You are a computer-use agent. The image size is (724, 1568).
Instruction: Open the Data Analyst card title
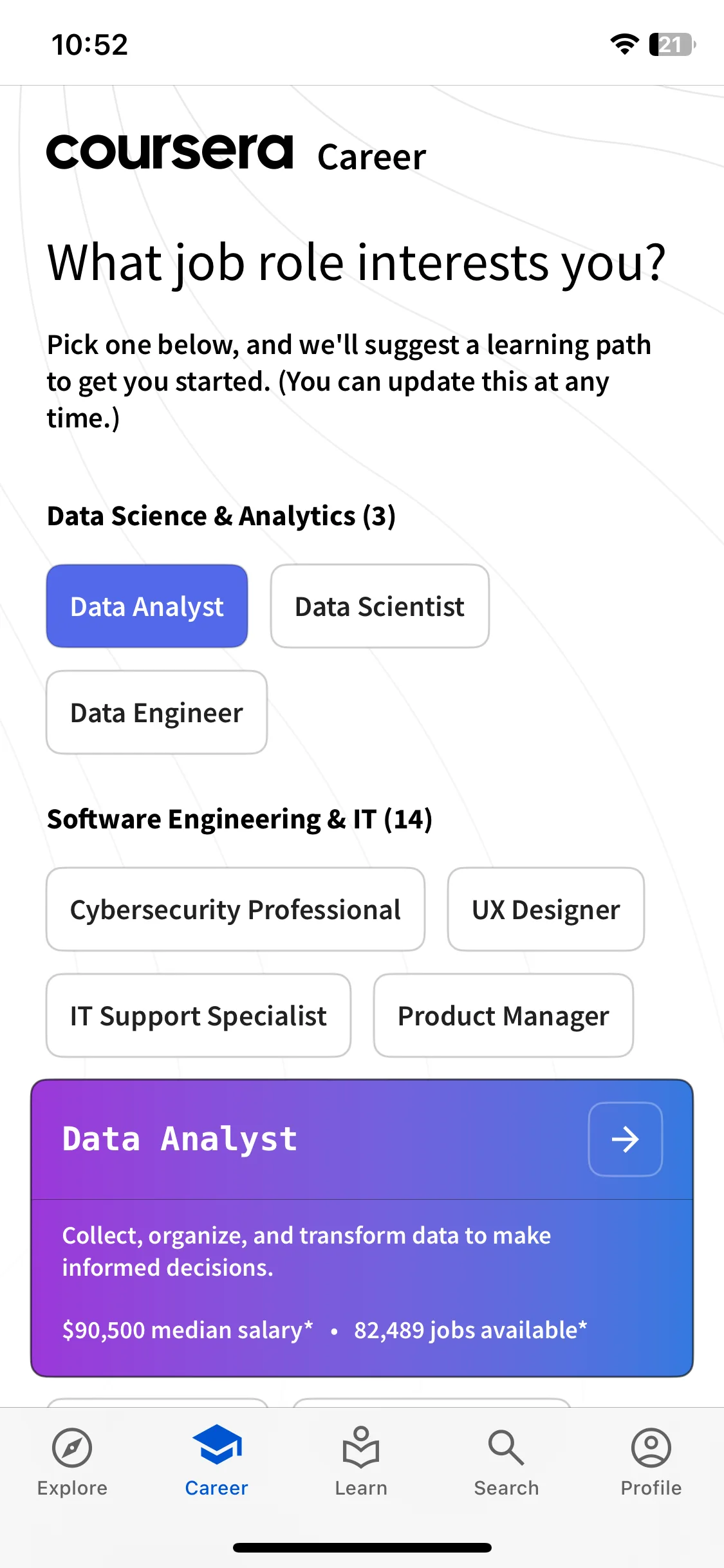(180, 1139)
